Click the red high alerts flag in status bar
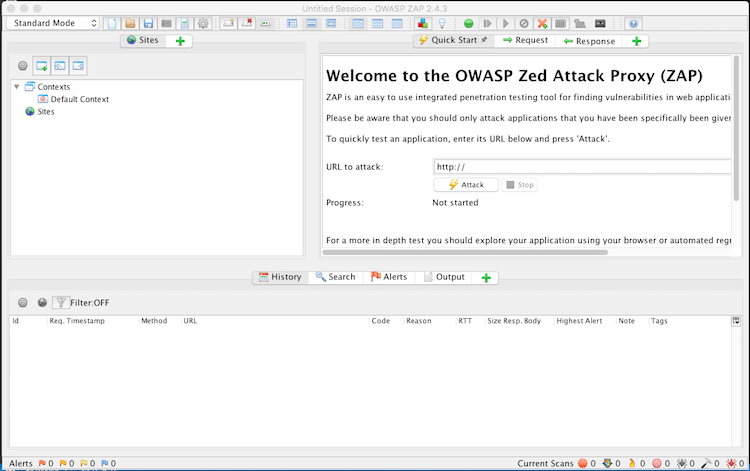Viewport: 750px width, 471px height. pyautogui.click(x=42, y=463)
